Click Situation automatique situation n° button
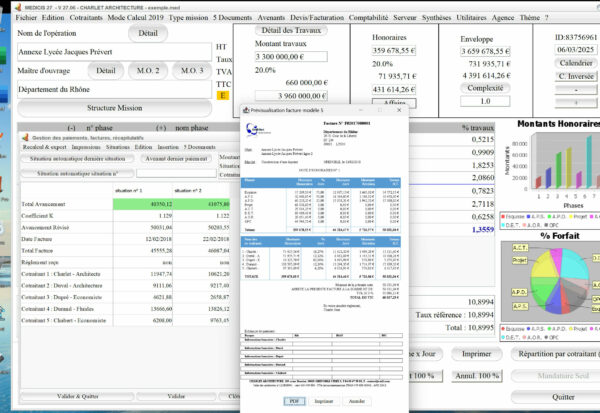The height and width of the screenshot is (413, 600). [x=77, y=173]
